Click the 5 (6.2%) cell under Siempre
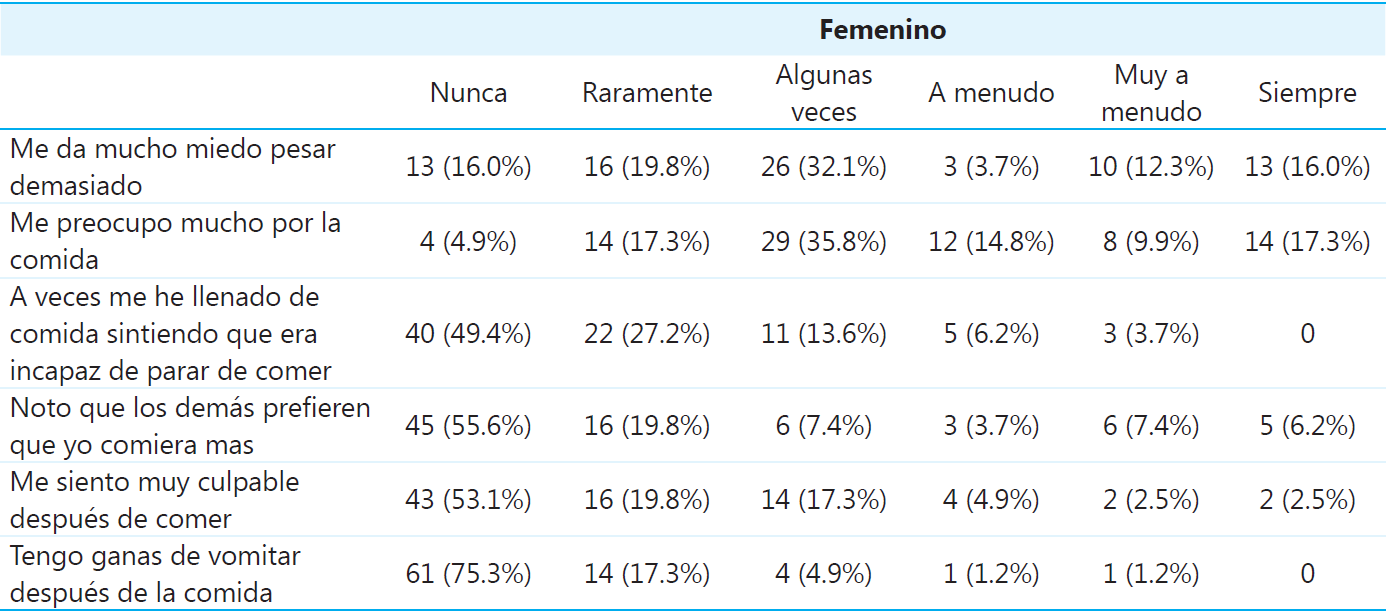Image resolution: width=1389 pixels, height=611 pixels. tap(1307, 426)
